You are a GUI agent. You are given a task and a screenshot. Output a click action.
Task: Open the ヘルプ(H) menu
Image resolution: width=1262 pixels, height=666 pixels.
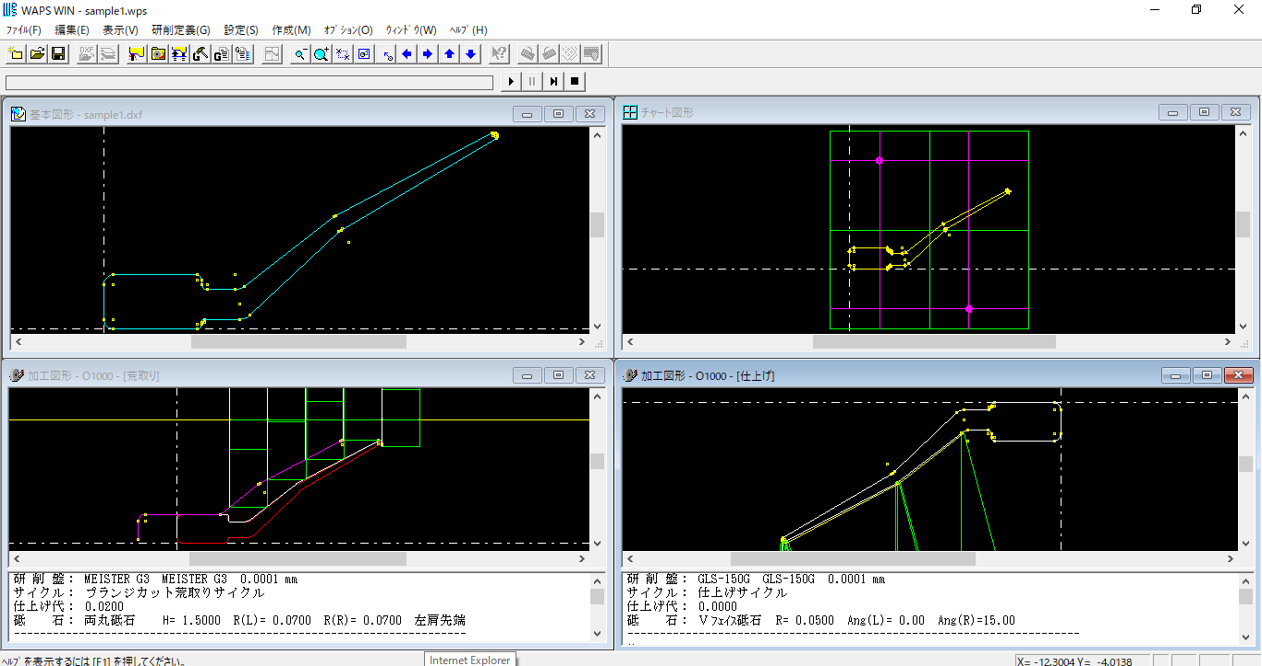pos(468,30)
